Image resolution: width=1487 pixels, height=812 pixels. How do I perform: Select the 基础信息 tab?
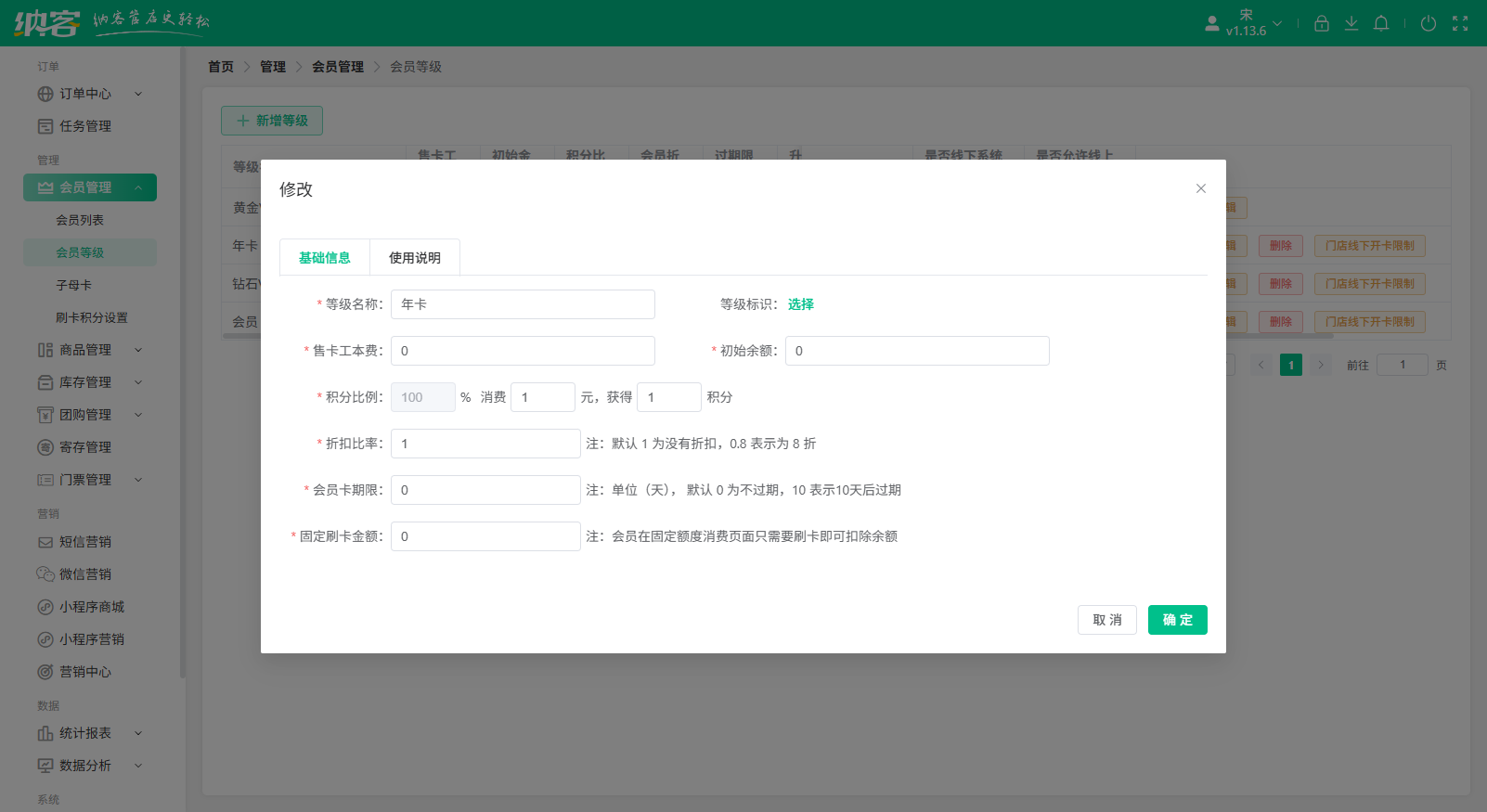point(324,258)
